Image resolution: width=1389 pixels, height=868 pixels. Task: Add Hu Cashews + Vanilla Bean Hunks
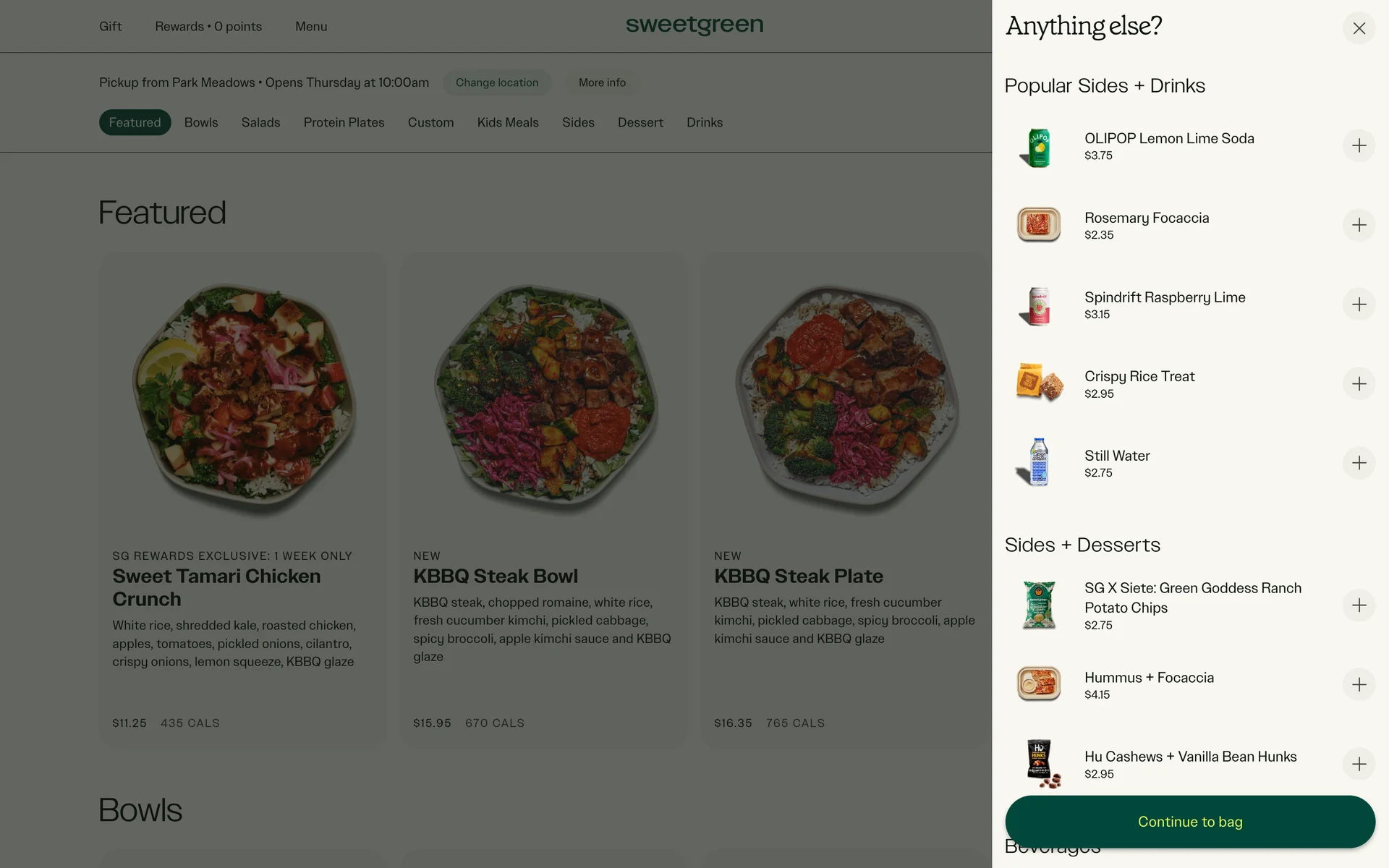1359,764
